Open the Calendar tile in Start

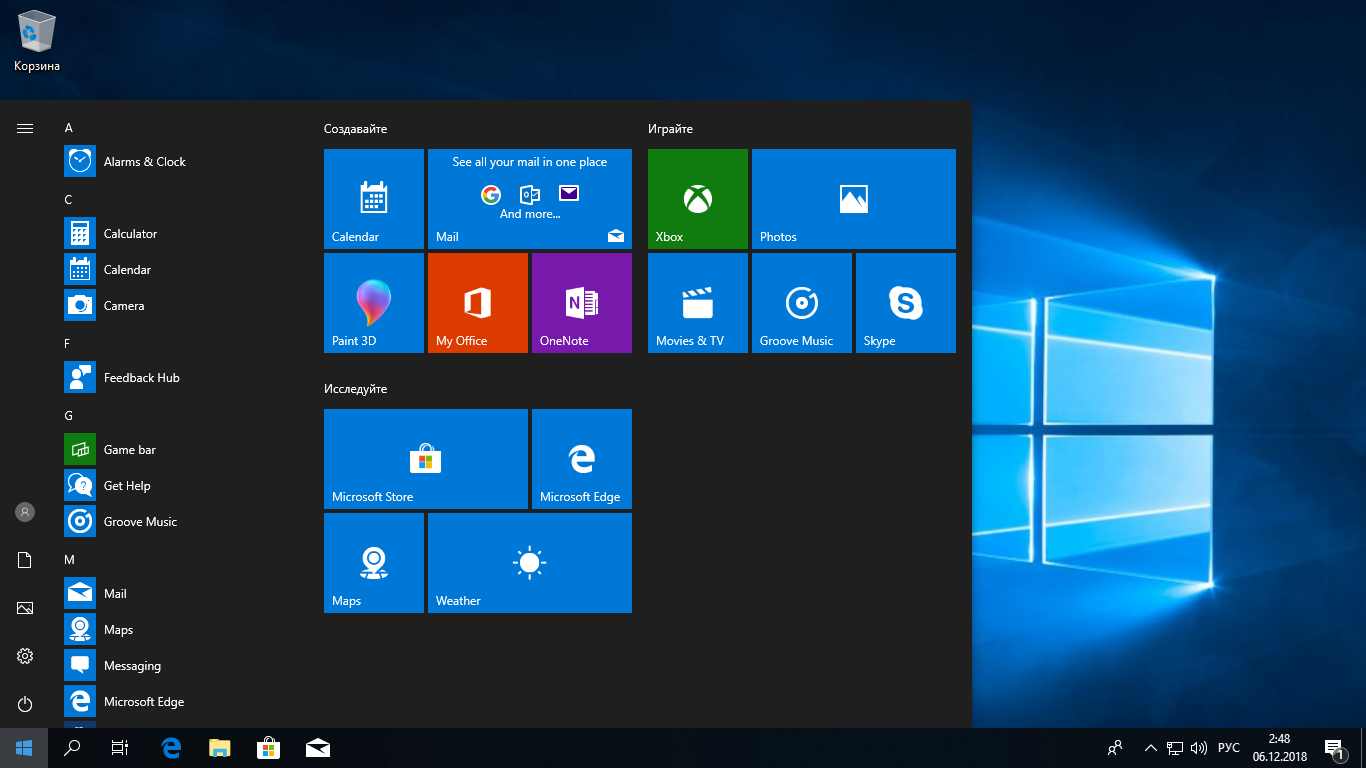pyautogui.click(x=374, y=199)
